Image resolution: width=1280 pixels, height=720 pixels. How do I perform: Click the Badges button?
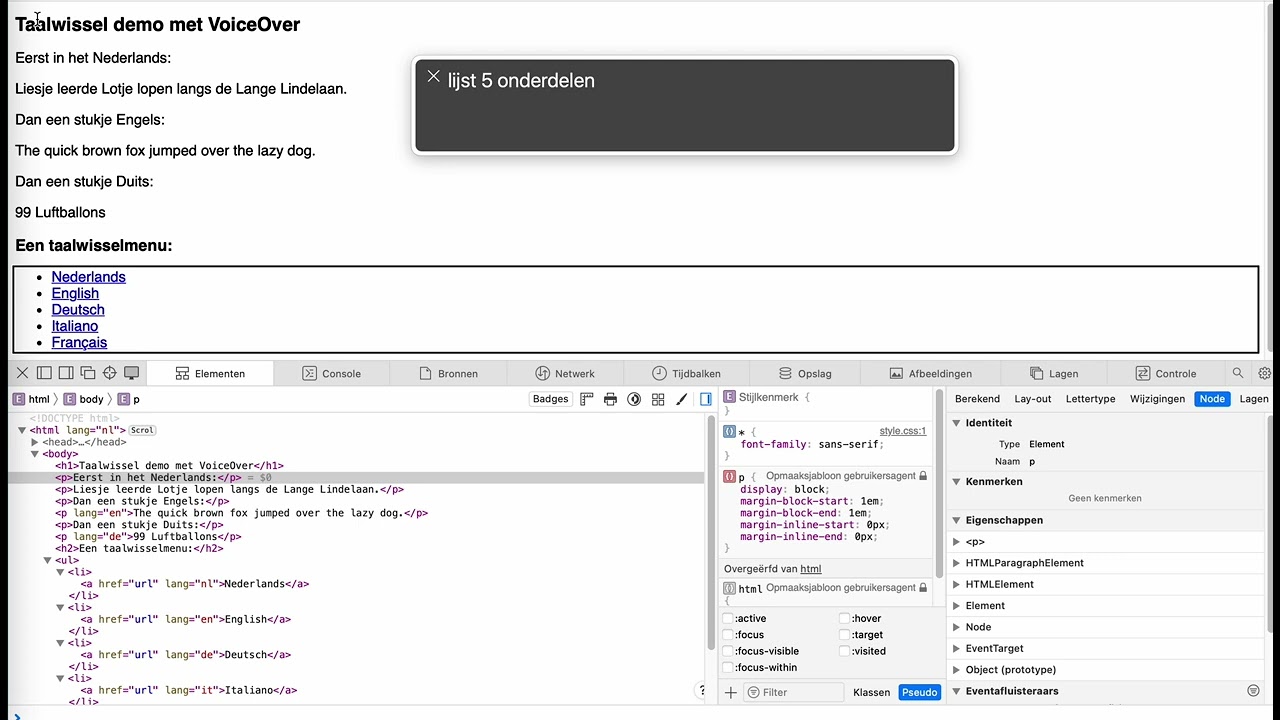[550, 399]
